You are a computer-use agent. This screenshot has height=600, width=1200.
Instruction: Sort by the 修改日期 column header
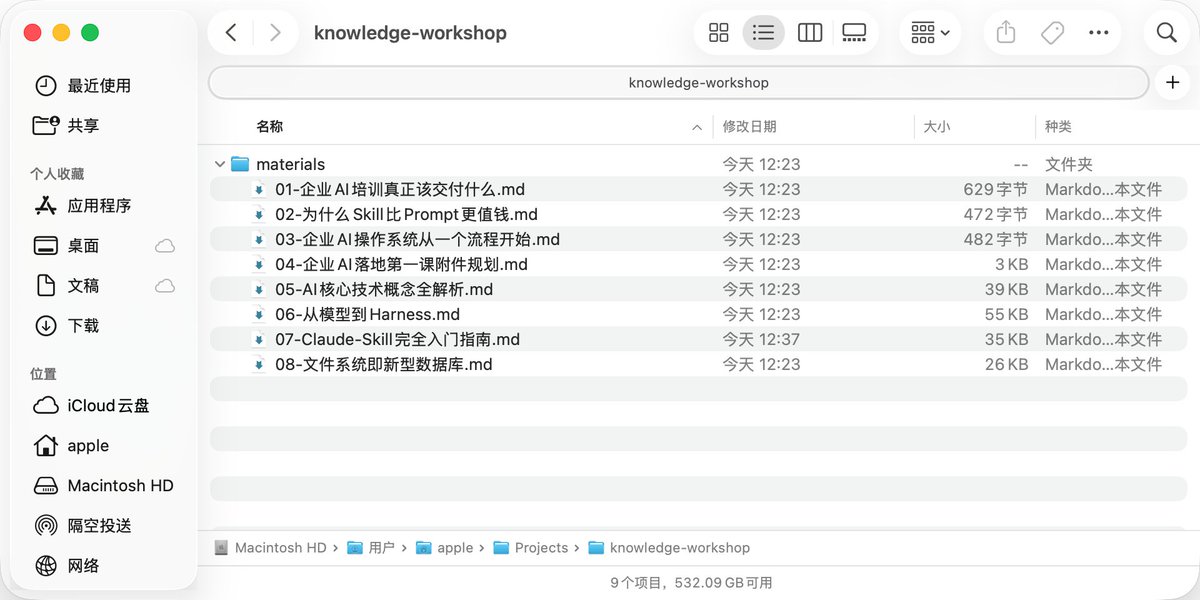click(750, 127)
